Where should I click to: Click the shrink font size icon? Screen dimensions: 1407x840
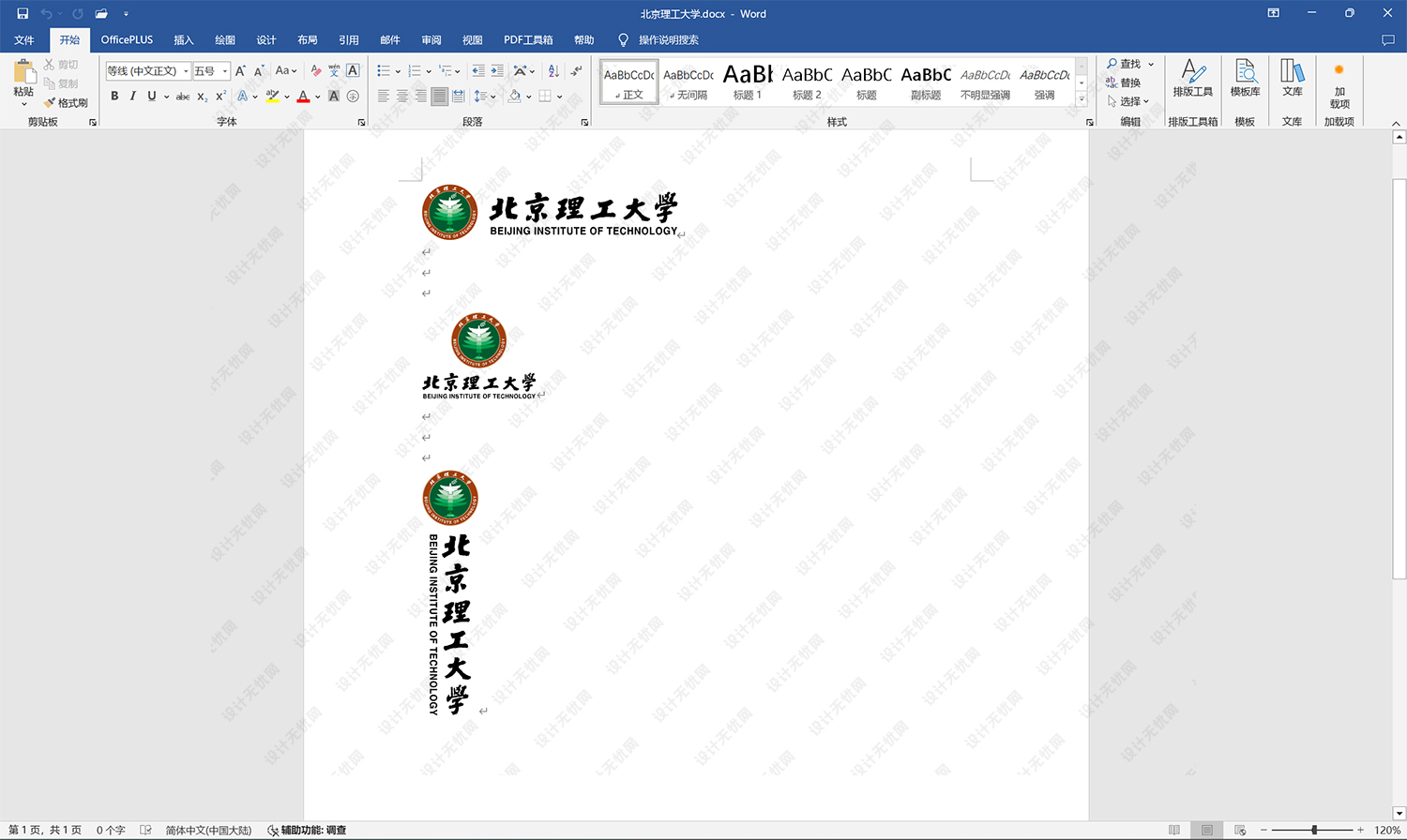259,71
